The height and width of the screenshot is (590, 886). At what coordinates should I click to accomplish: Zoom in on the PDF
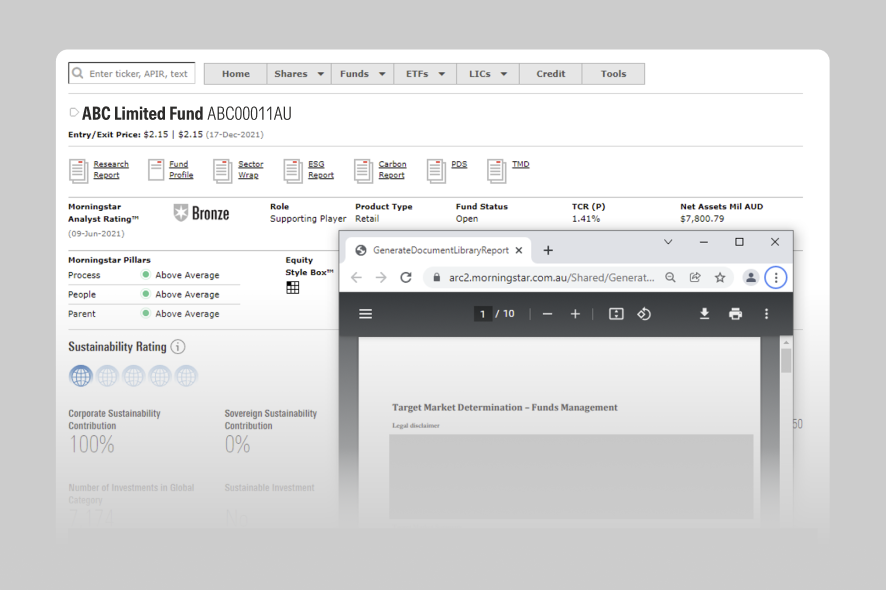click(x=575, y=314)
